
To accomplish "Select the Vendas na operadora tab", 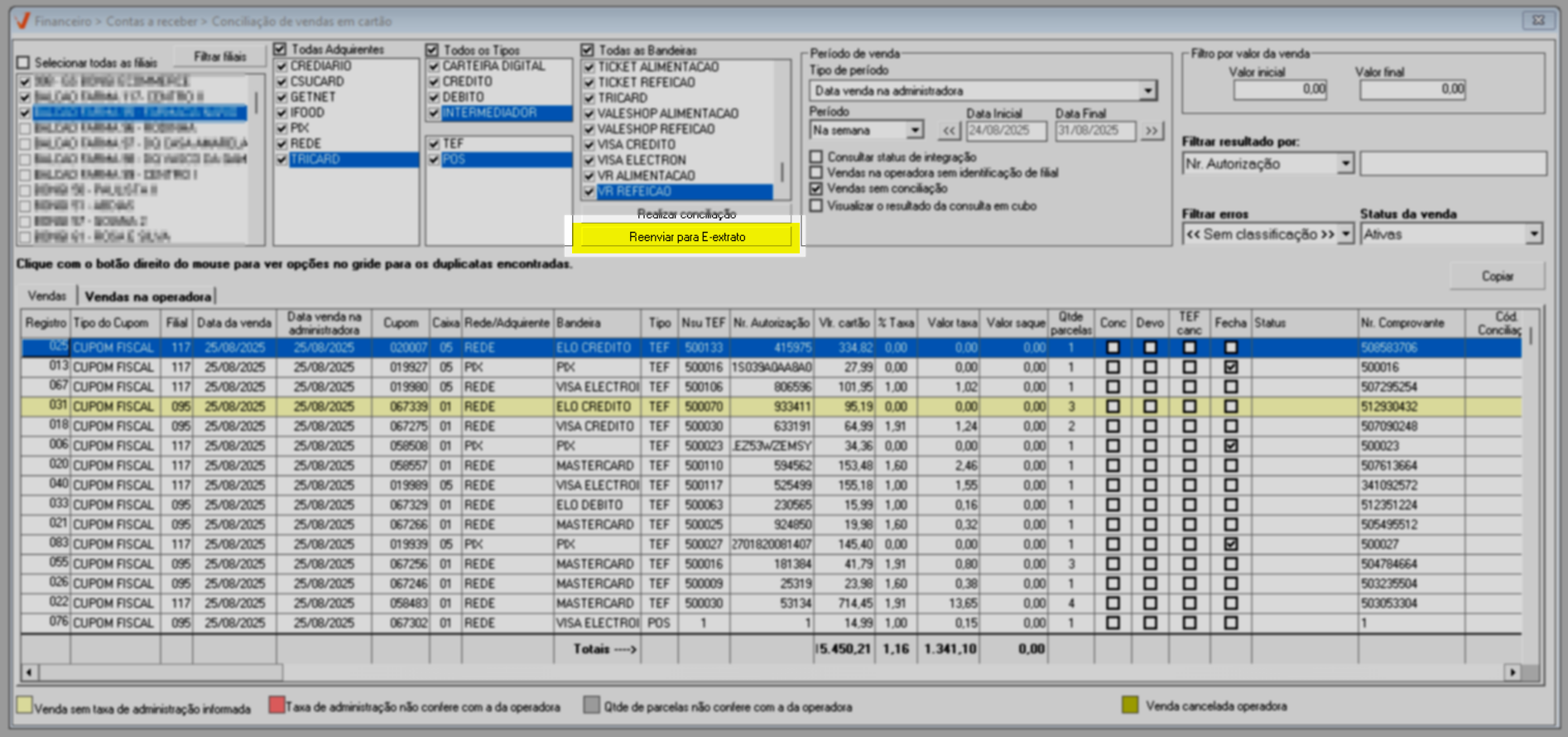I will [x=147, y=296].
